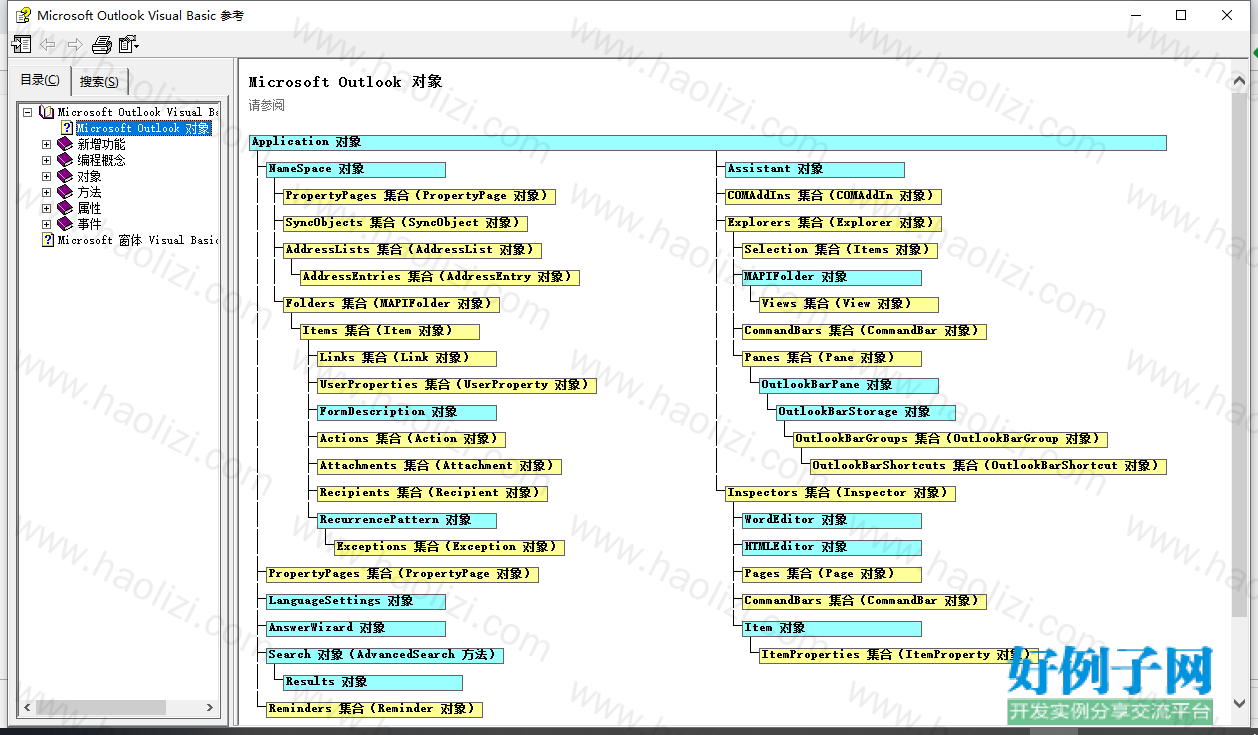Click the purple book icon beside 编程概念
1258x735 pixels.
coord(65,160)
